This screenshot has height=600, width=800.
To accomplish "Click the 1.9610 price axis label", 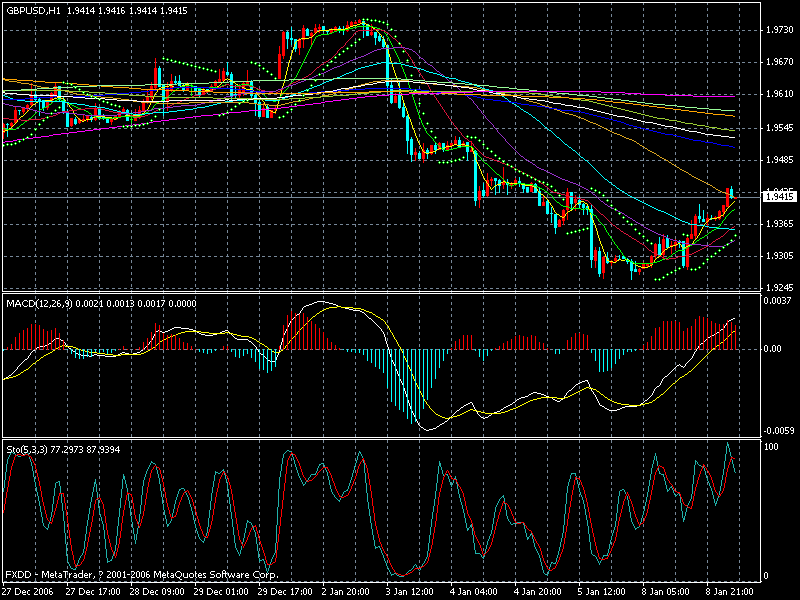I will (x=778, y=94).
